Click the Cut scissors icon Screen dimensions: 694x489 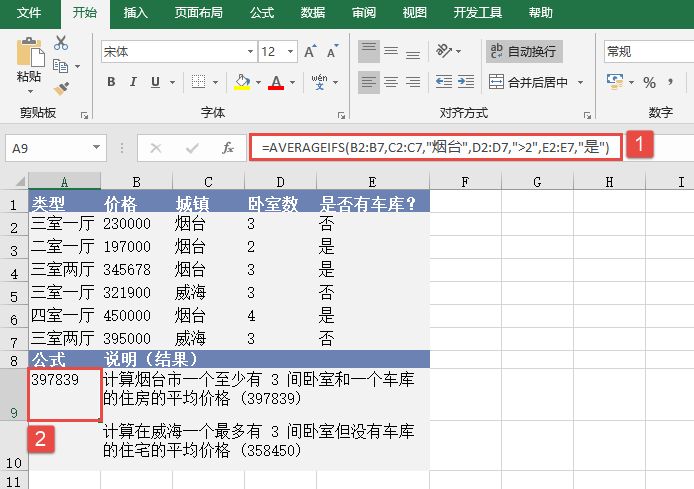tap(61, 43)
